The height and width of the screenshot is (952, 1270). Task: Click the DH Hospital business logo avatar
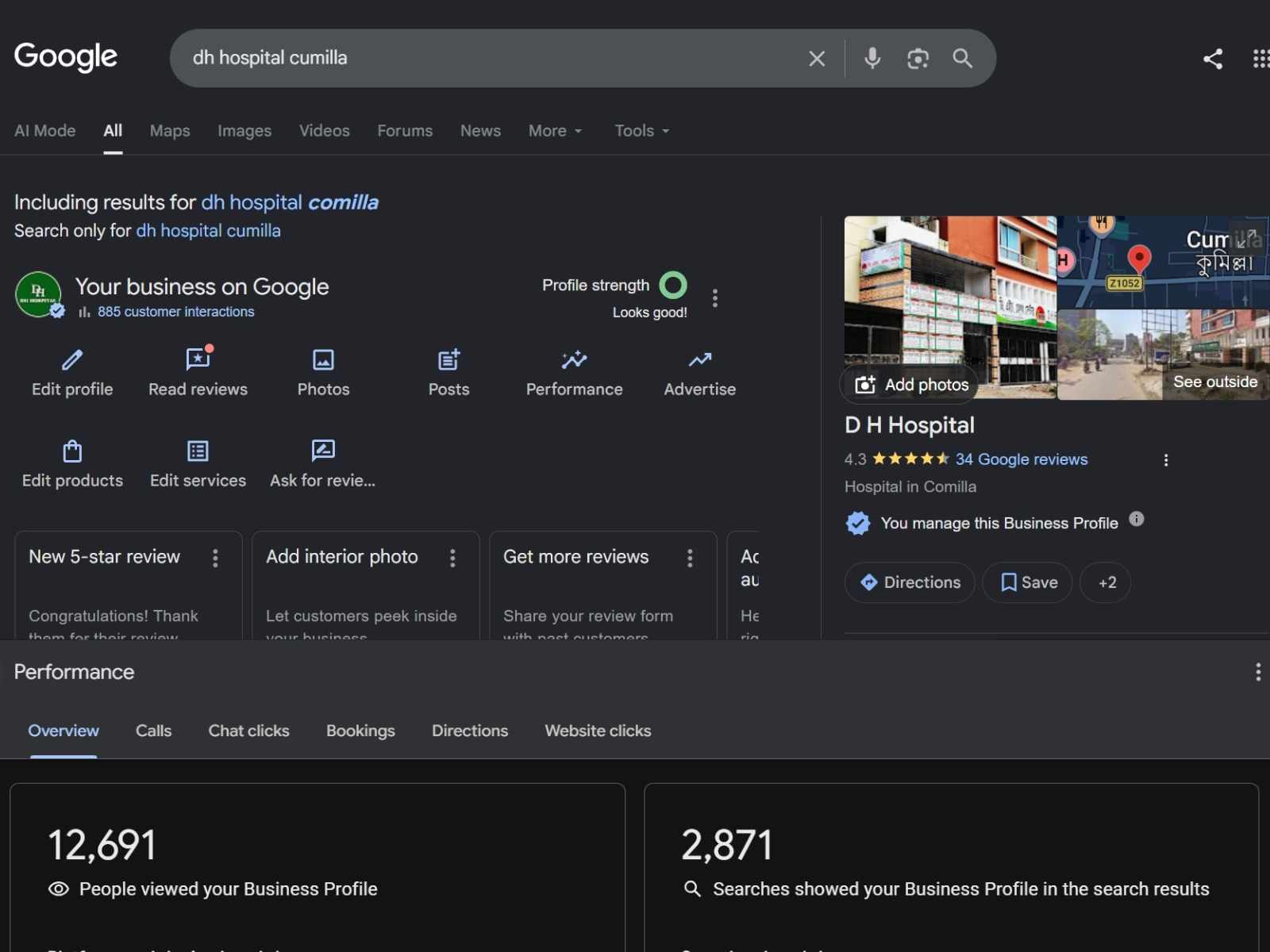click(x=38, y=294)
